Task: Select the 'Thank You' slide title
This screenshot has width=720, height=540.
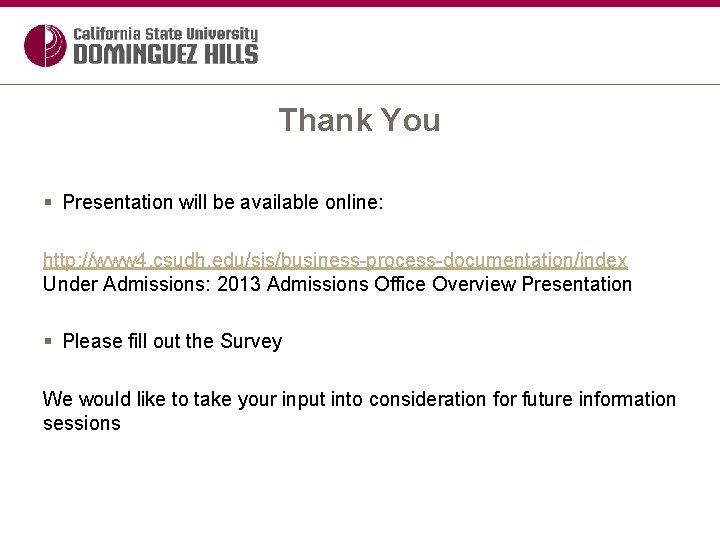Action: click(359, 120)
